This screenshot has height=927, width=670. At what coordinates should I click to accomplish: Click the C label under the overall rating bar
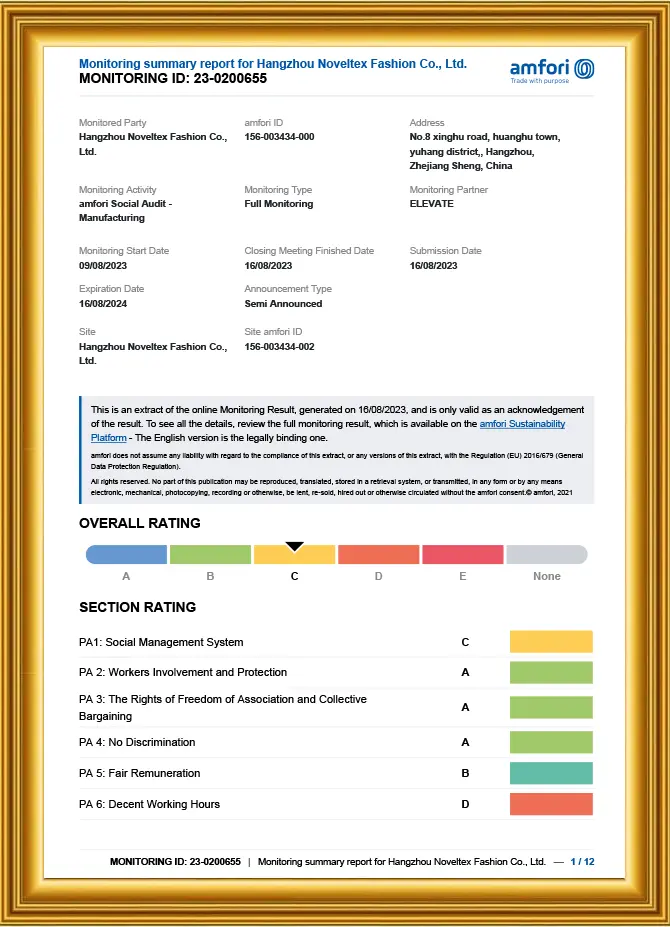pos(294,576)
